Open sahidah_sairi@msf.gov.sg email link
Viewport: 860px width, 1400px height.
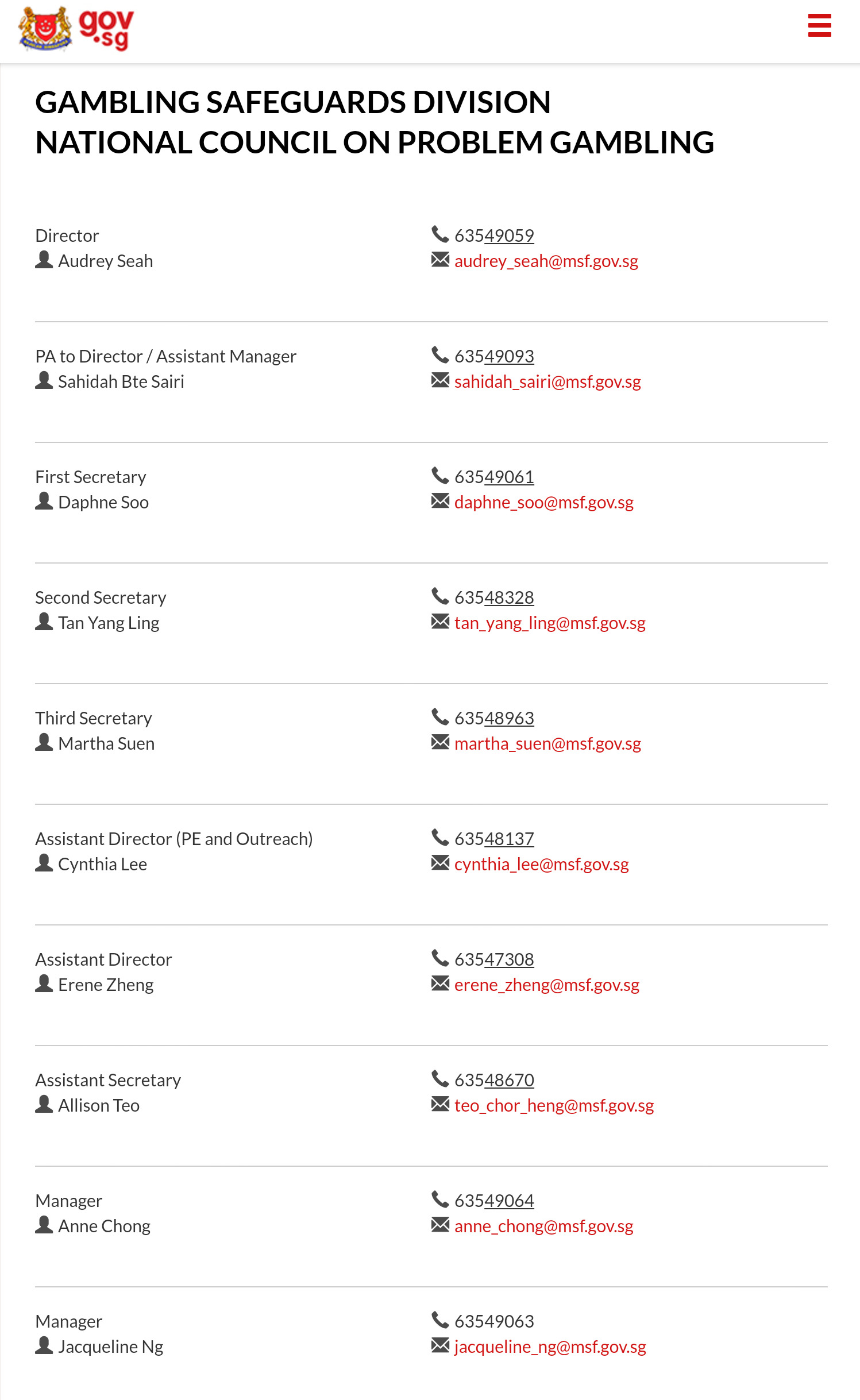point(547,382)
